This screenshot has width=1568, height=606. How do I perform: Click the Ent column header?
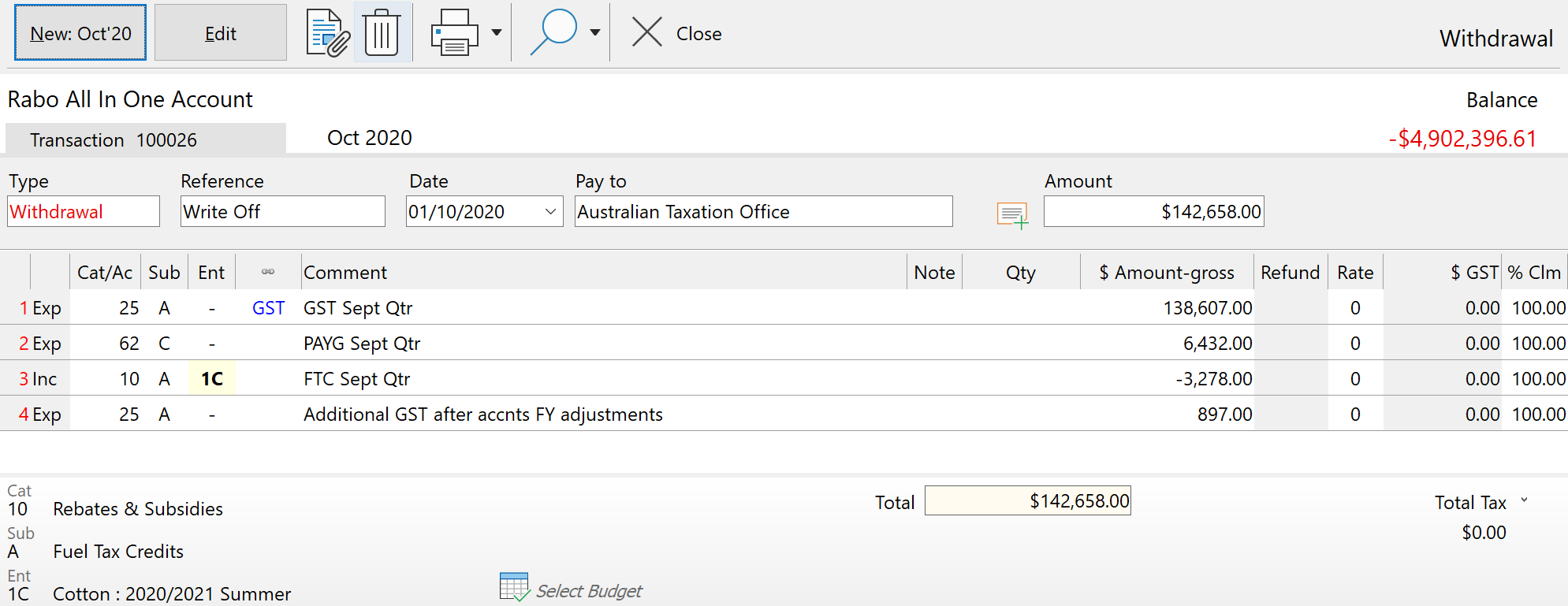211,273
